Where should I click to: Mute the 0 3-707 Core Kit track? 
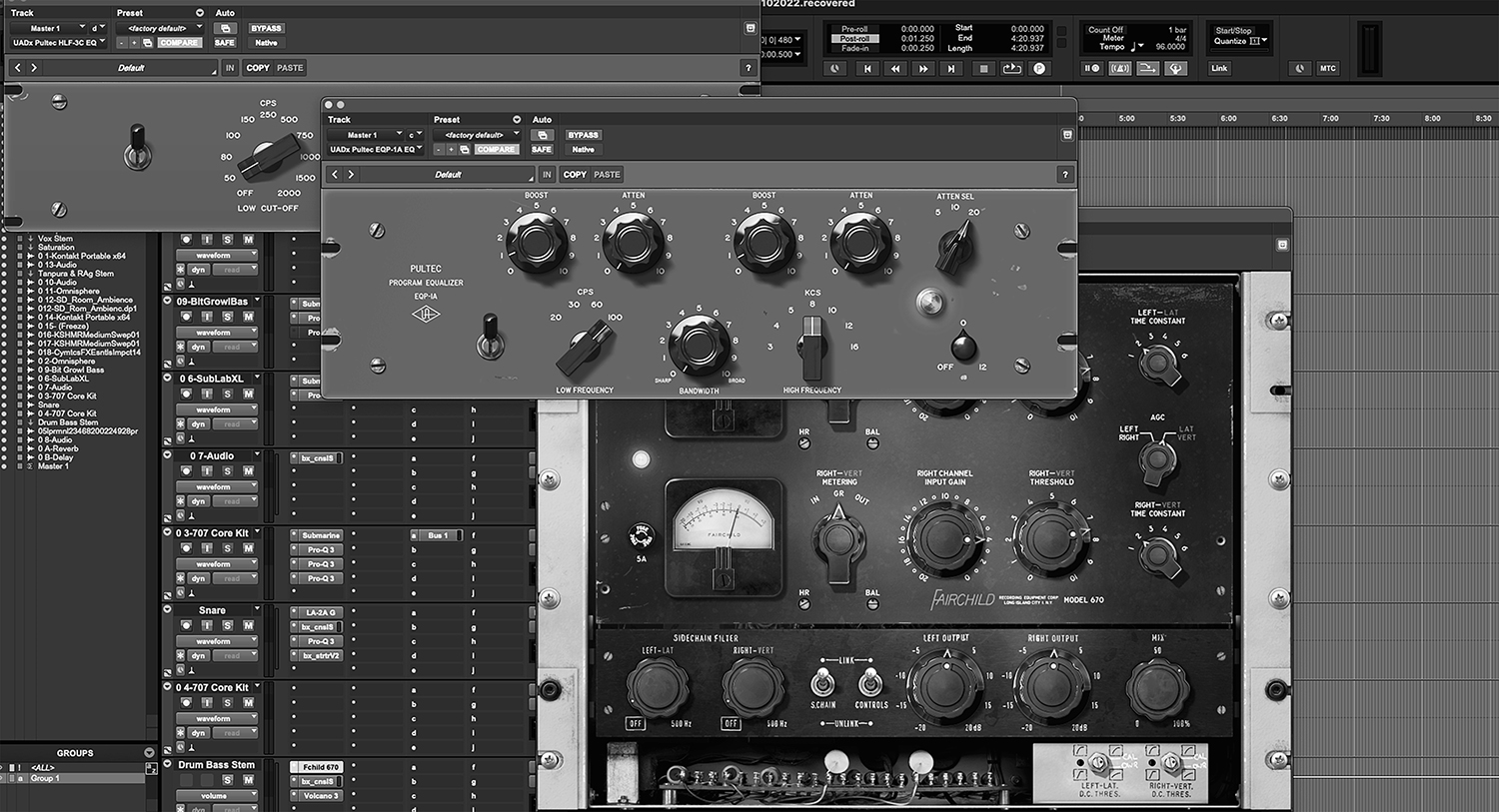[248, 548]
